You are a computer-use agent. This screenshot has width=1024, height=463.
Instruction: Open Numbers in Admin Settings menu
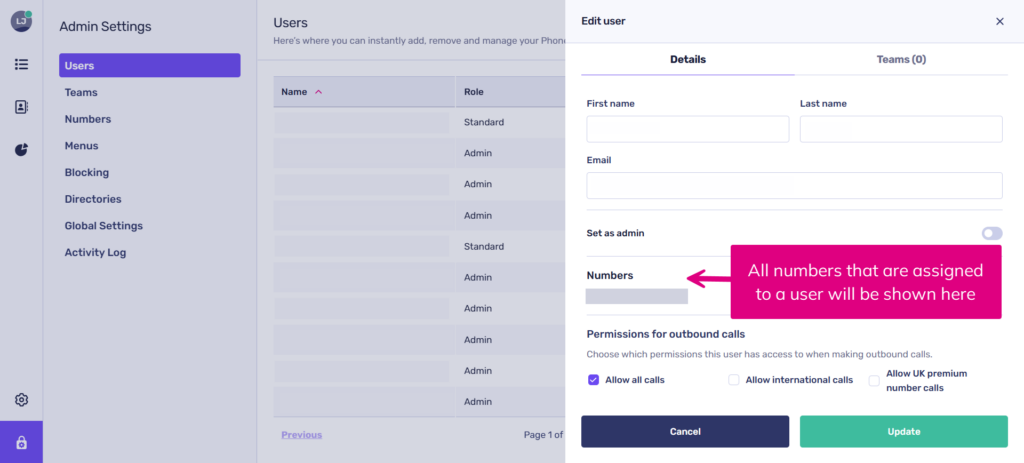coord(88,119)
